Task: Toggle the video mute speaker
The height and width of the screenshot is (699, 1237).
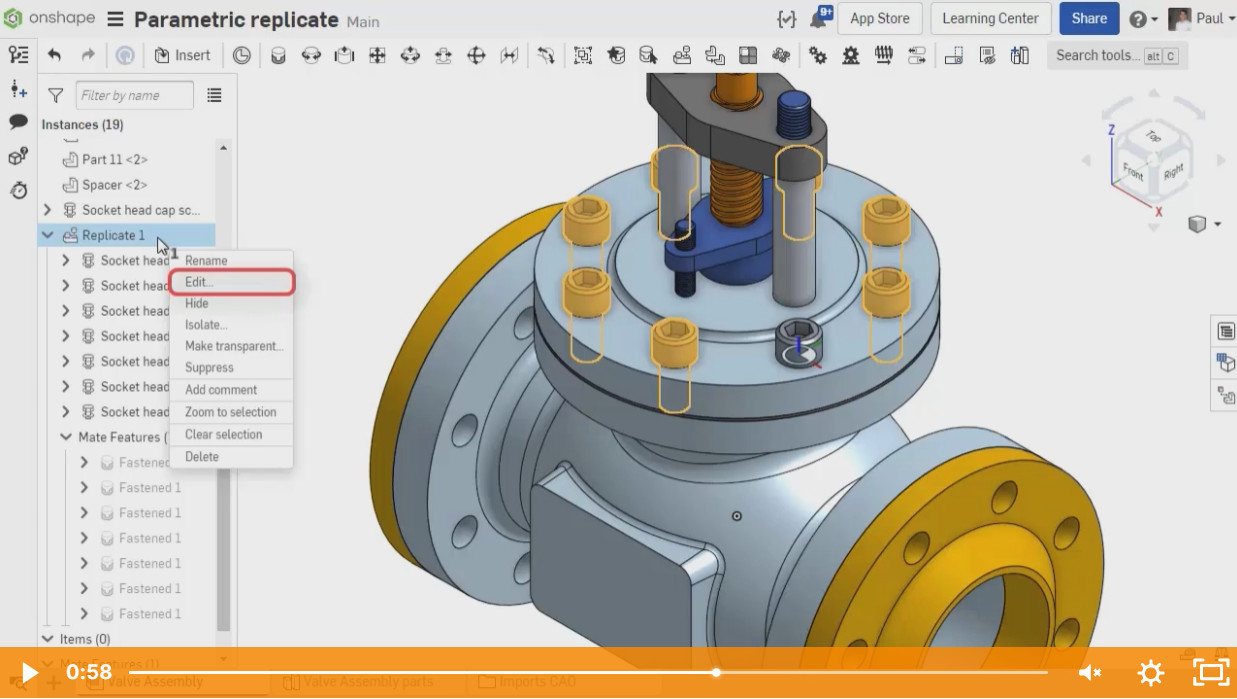Action: (x=1090, y=673)
